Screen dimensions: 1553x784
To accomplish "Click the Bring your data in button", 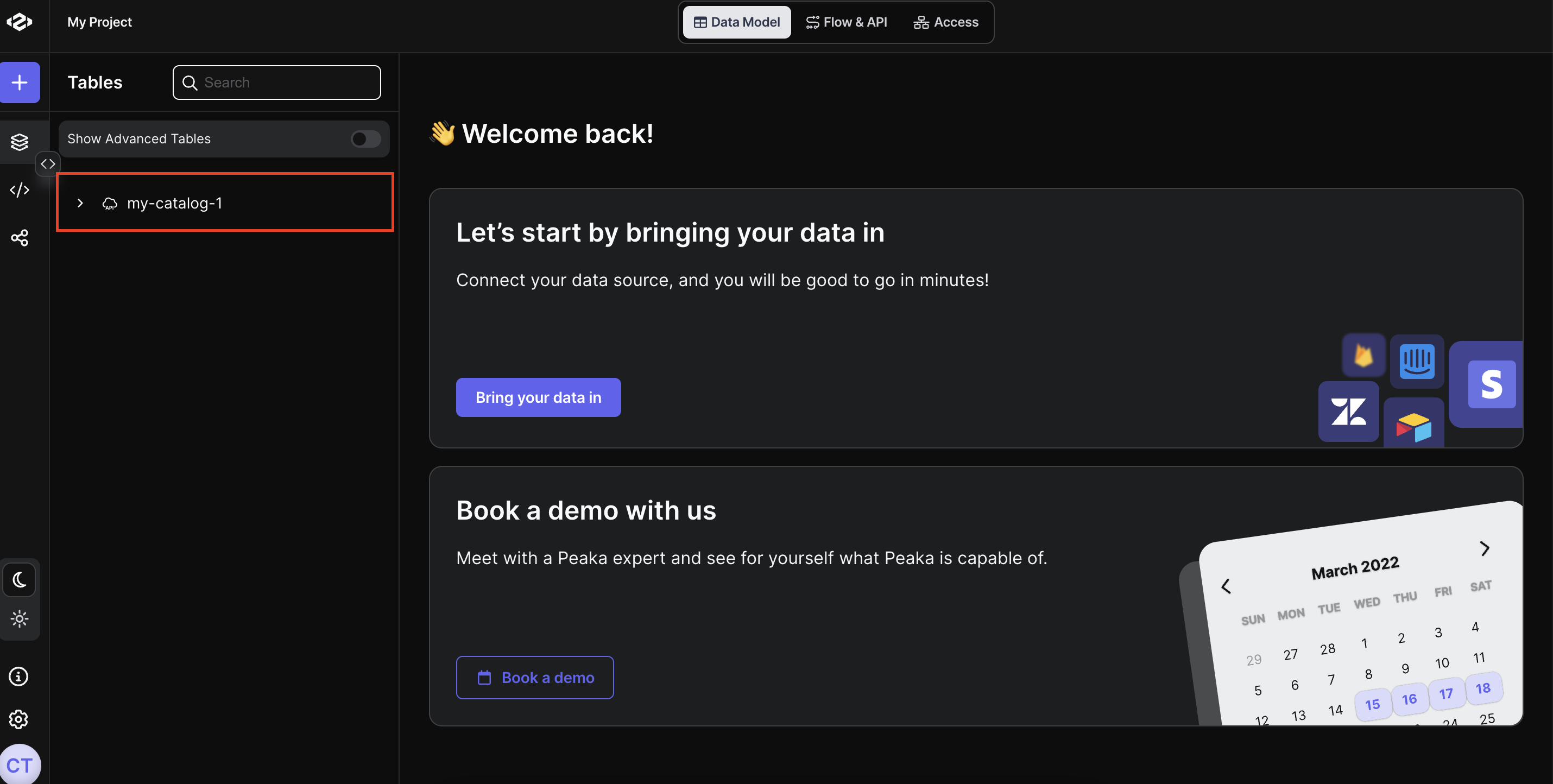I will 538,398.
